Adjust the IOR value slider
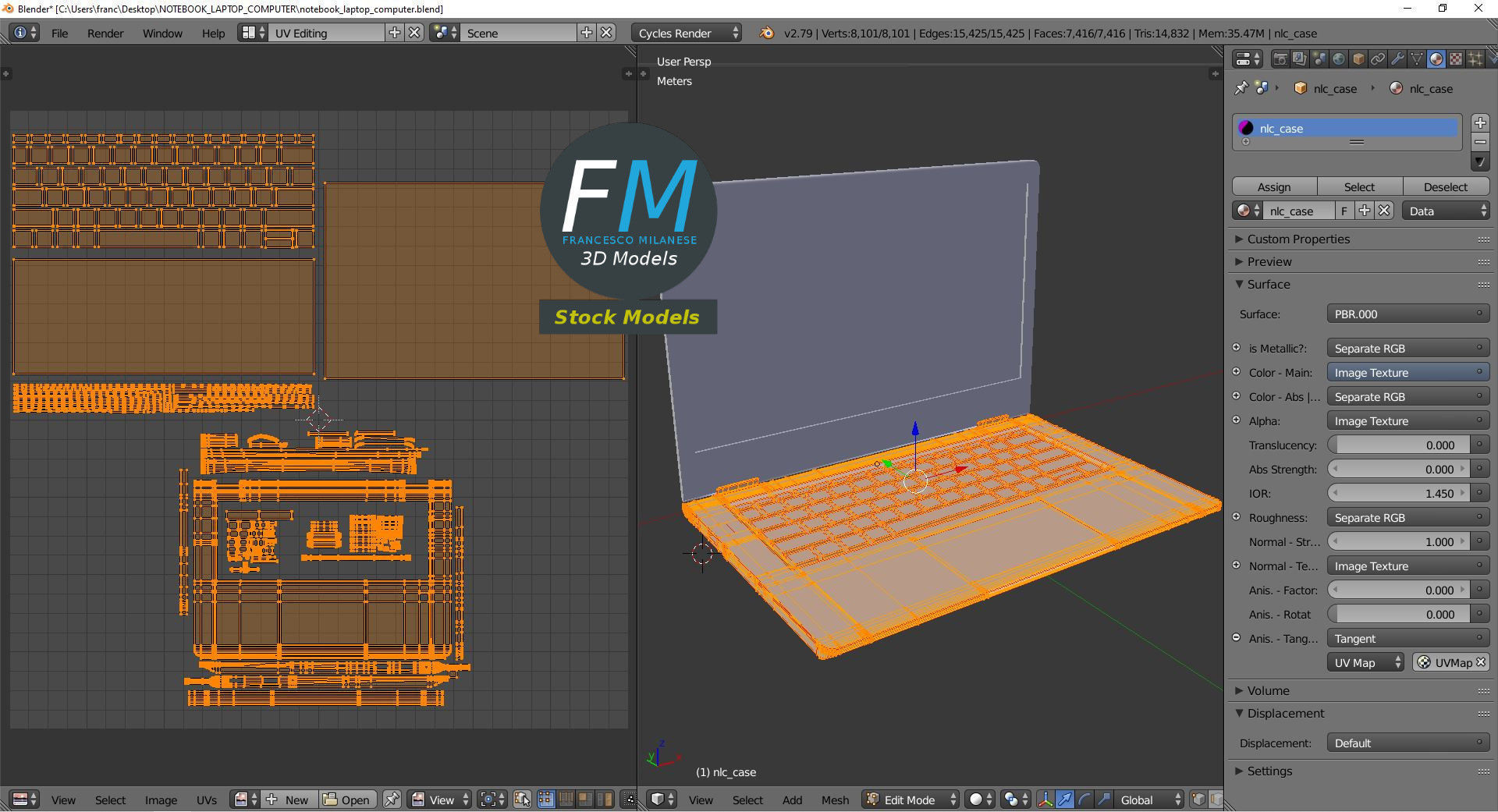 click(x=1399, y=493)
